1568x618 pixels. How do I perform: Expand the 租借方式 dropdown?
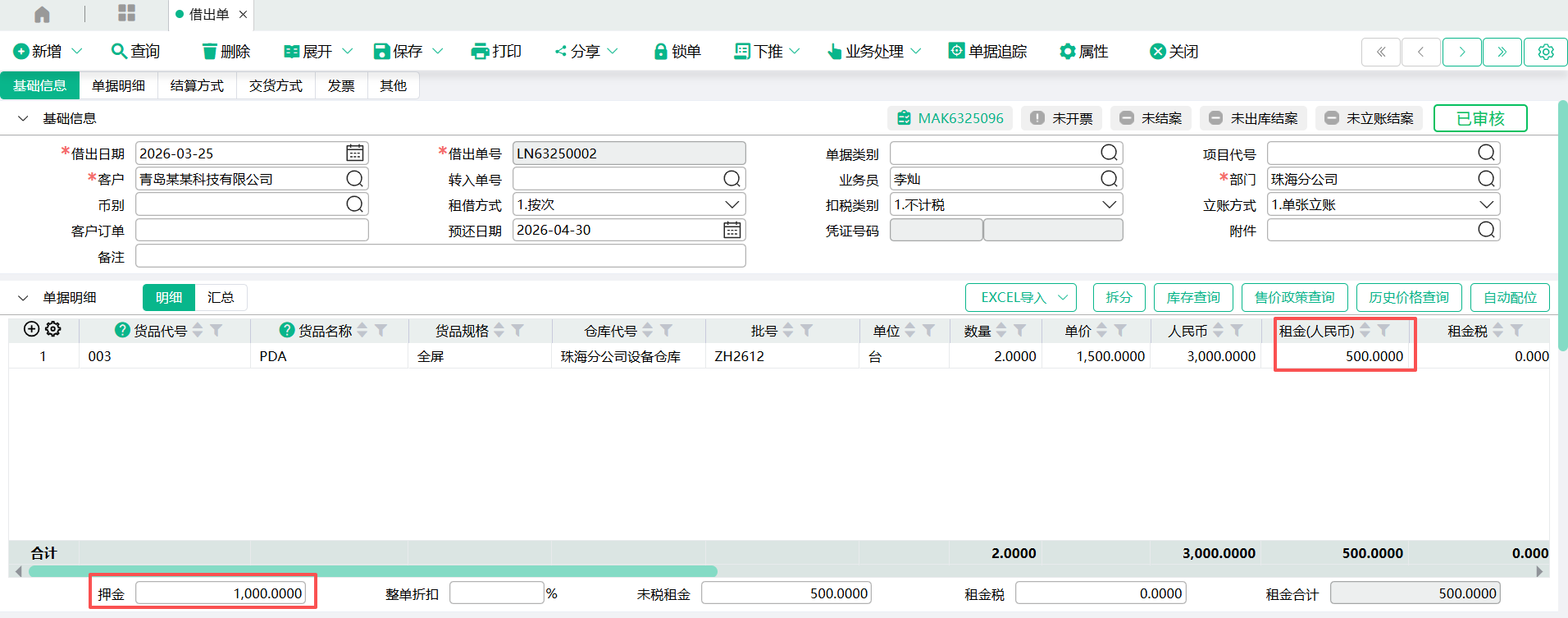pos(732,204)
